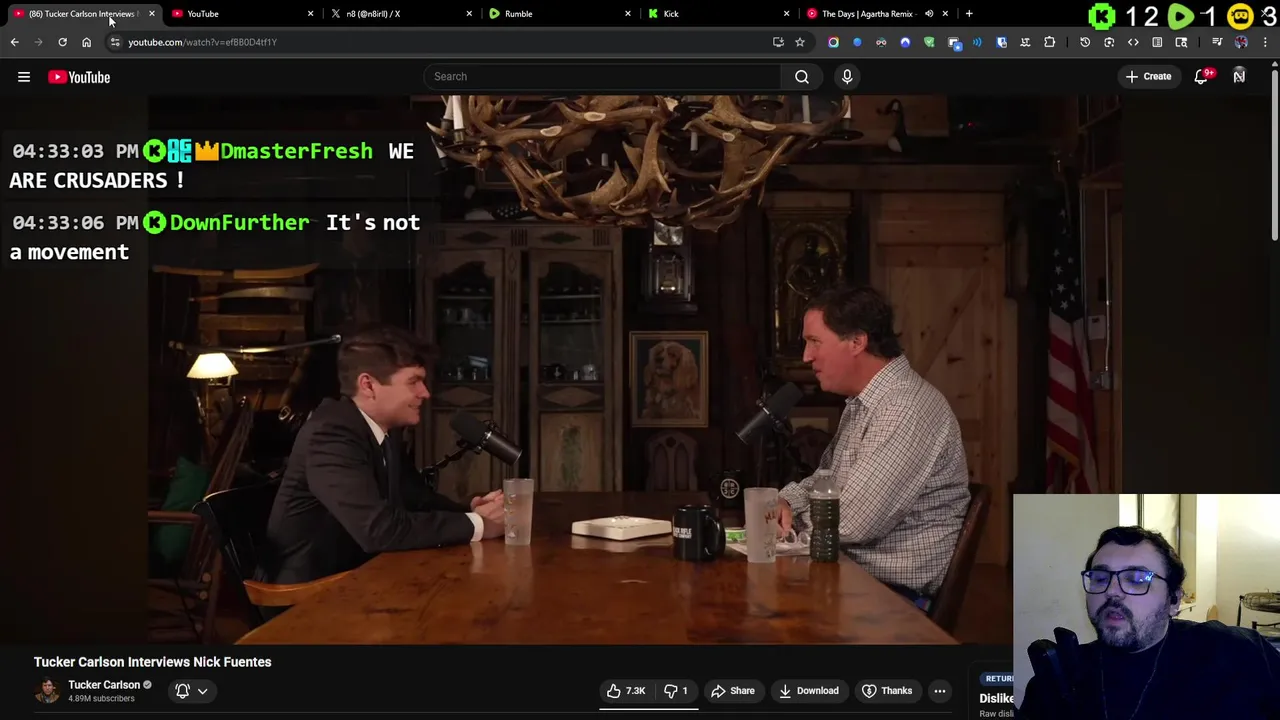Click the address bar URL youtube.com/watch
The height and width of the screenshot is (720, 1280).
coord(202,42)
